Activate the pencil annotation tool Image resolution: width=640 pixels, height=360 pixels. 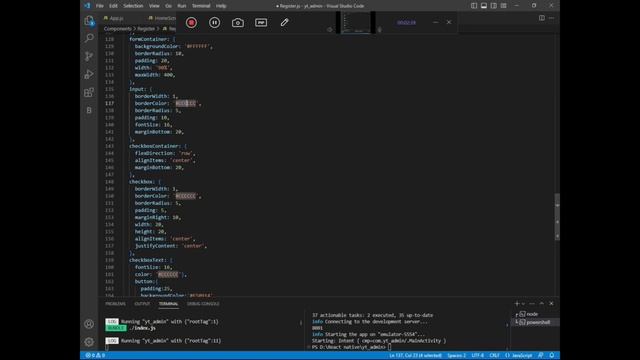pyautogui.click(x=284, y=22)
